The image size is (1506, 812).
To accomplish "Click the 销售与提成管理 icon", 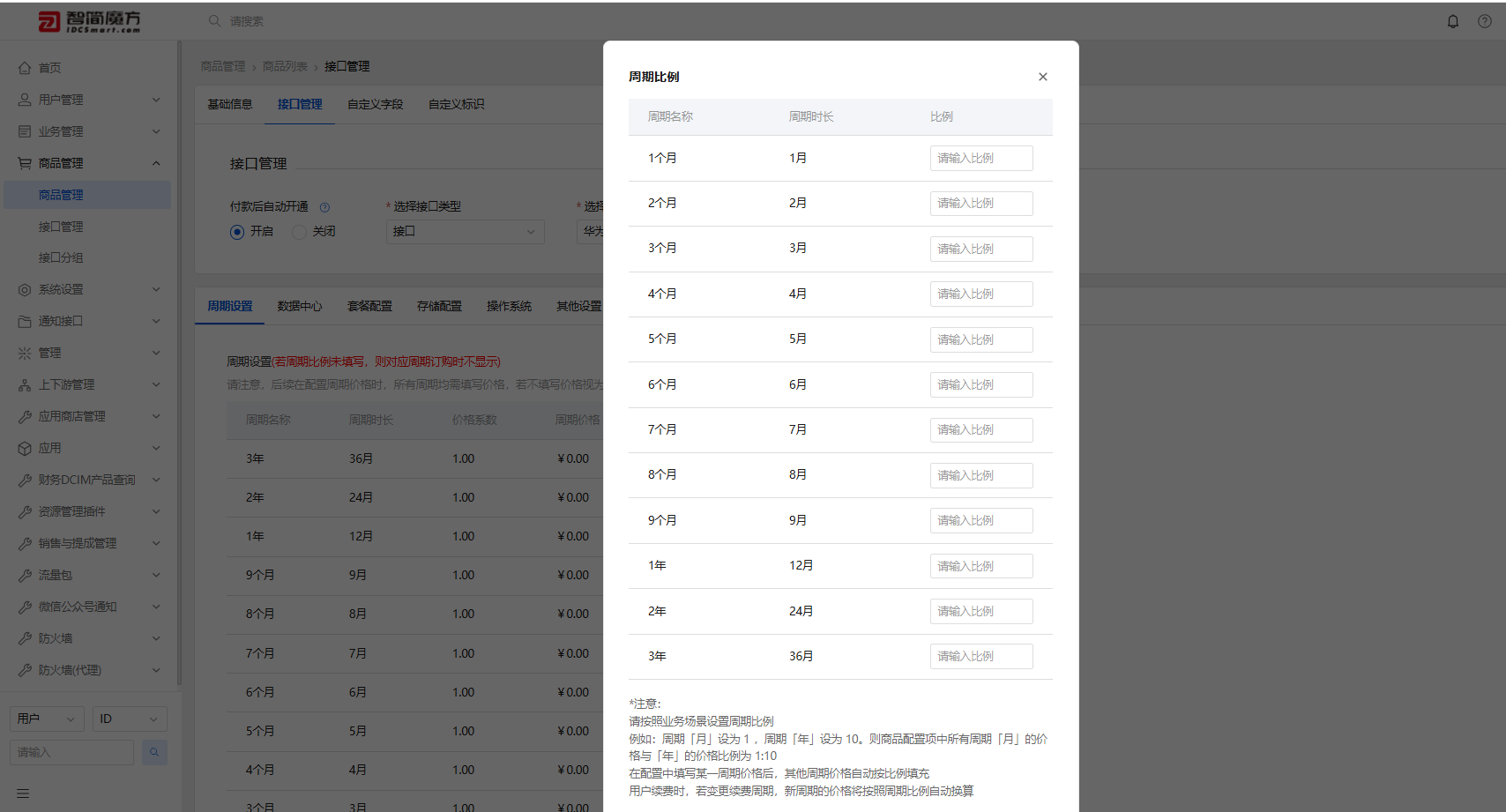I will (25, 543).
